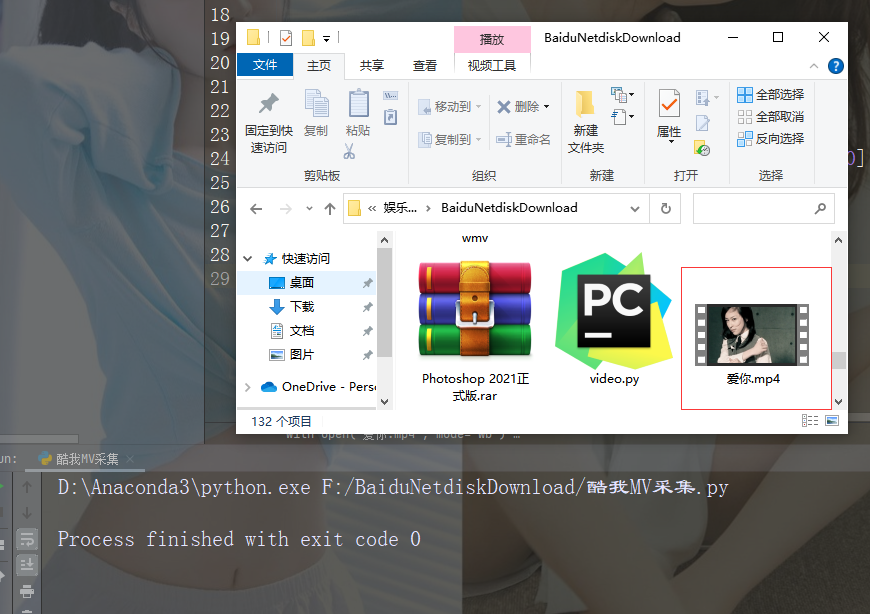
Task: Click 全部取消 select none button
Action: (771, 117)
